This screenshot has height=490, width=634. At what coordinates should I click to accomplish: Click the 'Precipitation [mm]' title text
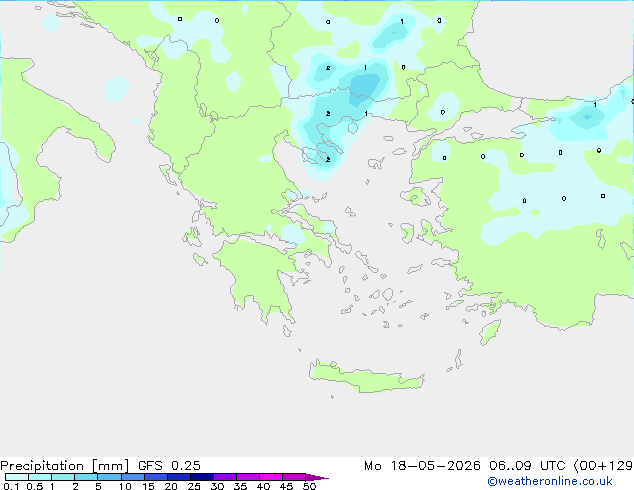point(64,466)
